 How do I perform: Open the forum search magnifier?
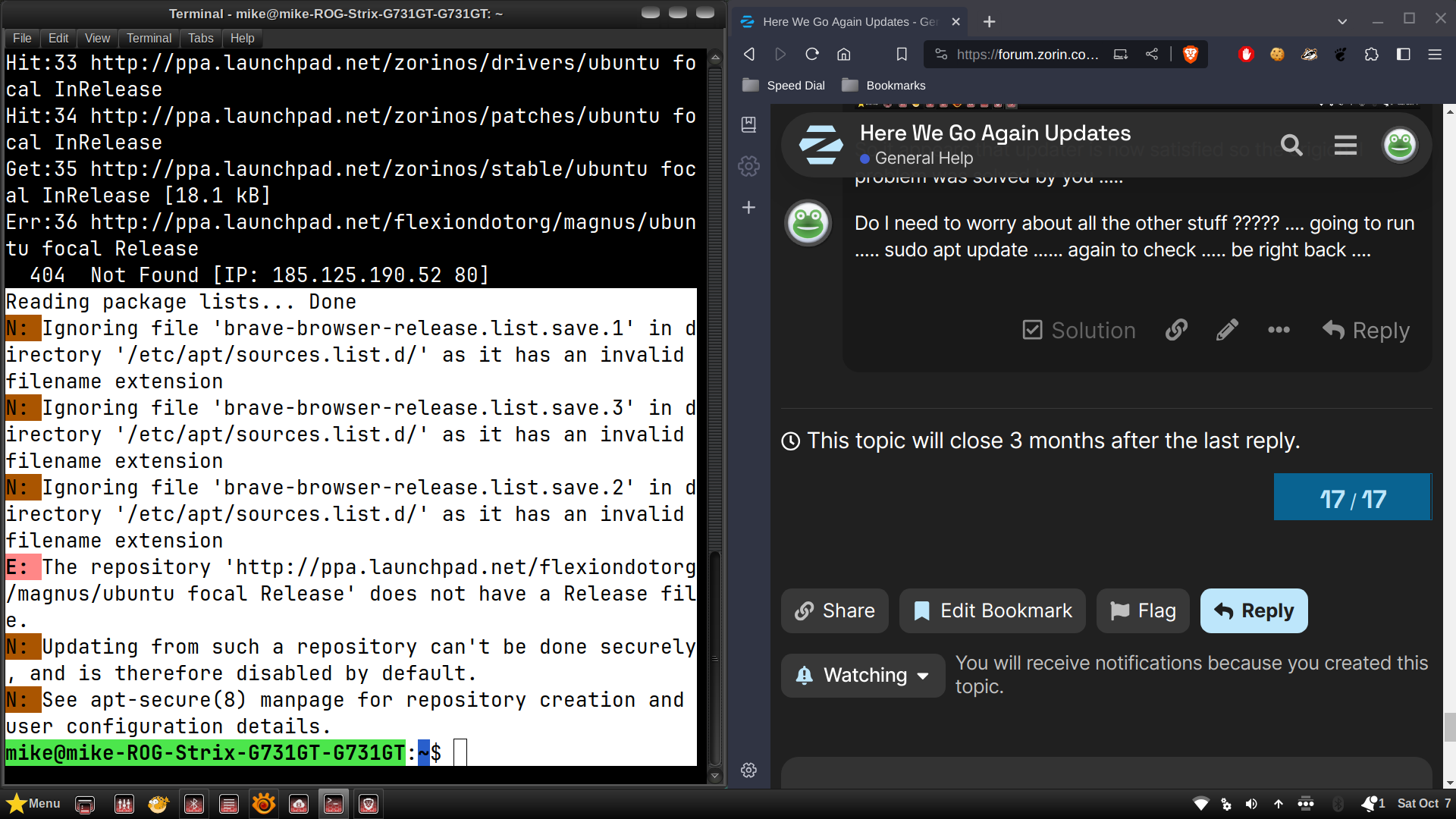(x=1291, y=144)
